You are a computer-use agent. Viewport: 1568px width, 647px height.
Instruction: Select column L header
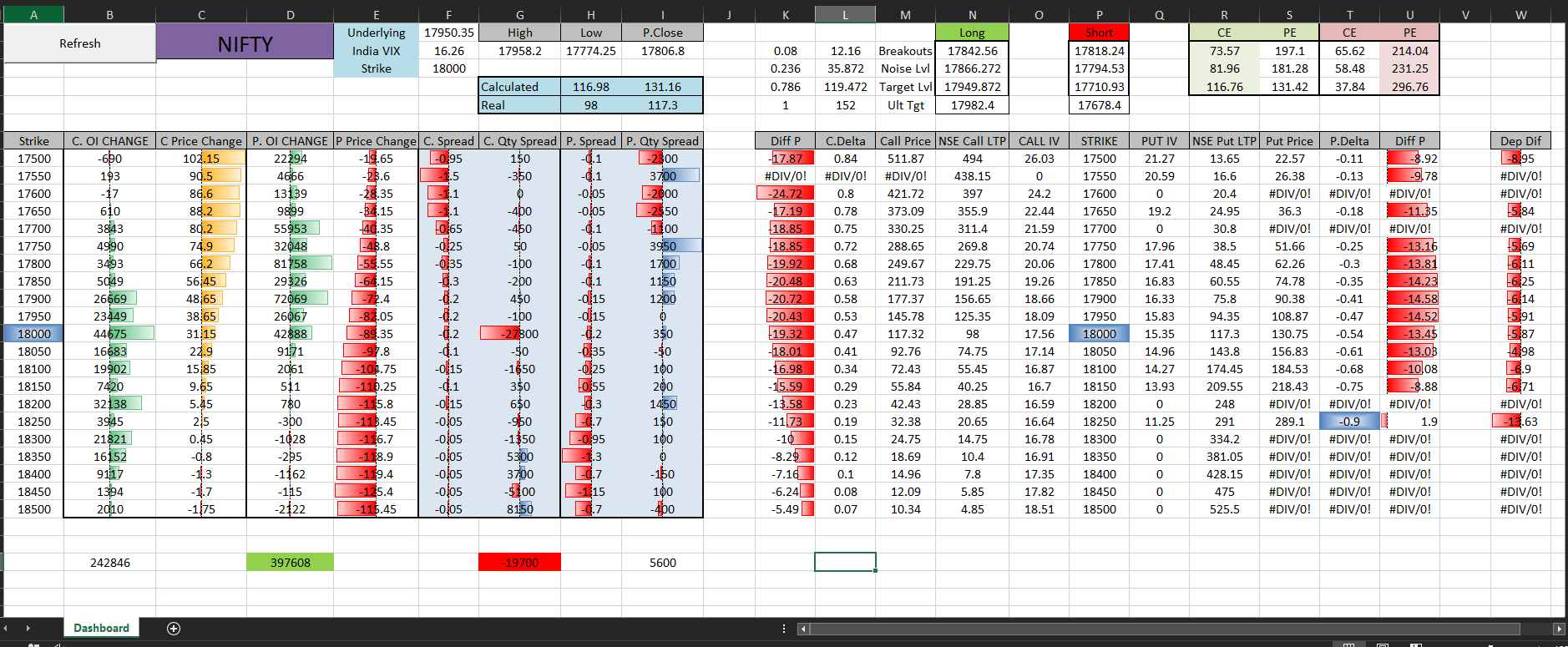coord(845,14)
